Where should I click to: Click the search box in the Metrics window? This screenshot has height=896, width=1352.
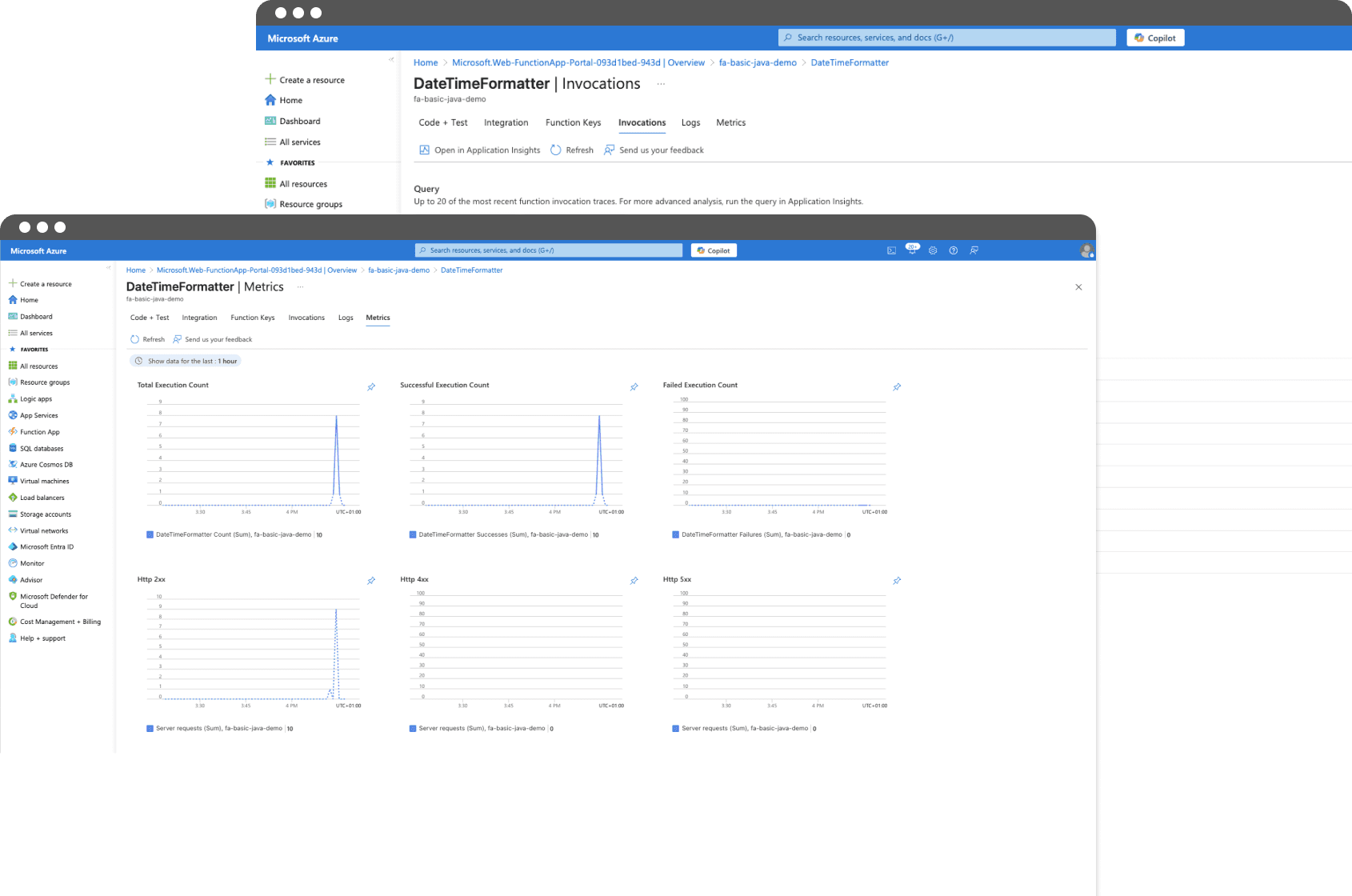click(548, 250)
